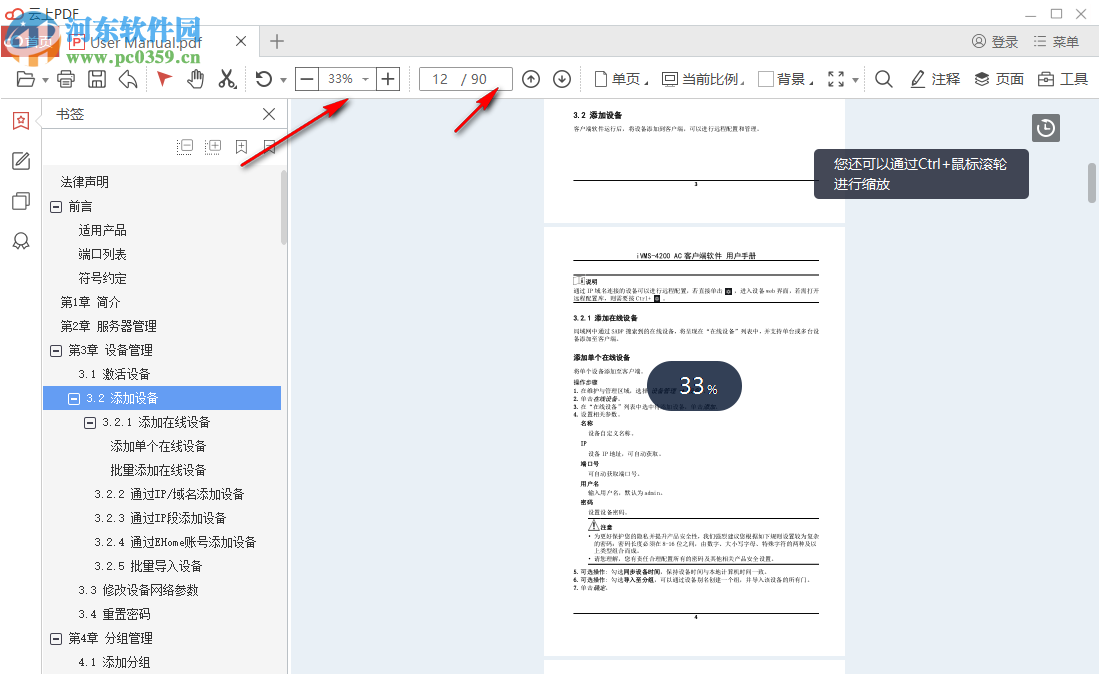Open the 工具 (tools) menu
This screenshot has width=1100, height=676.
[1062, 78]
